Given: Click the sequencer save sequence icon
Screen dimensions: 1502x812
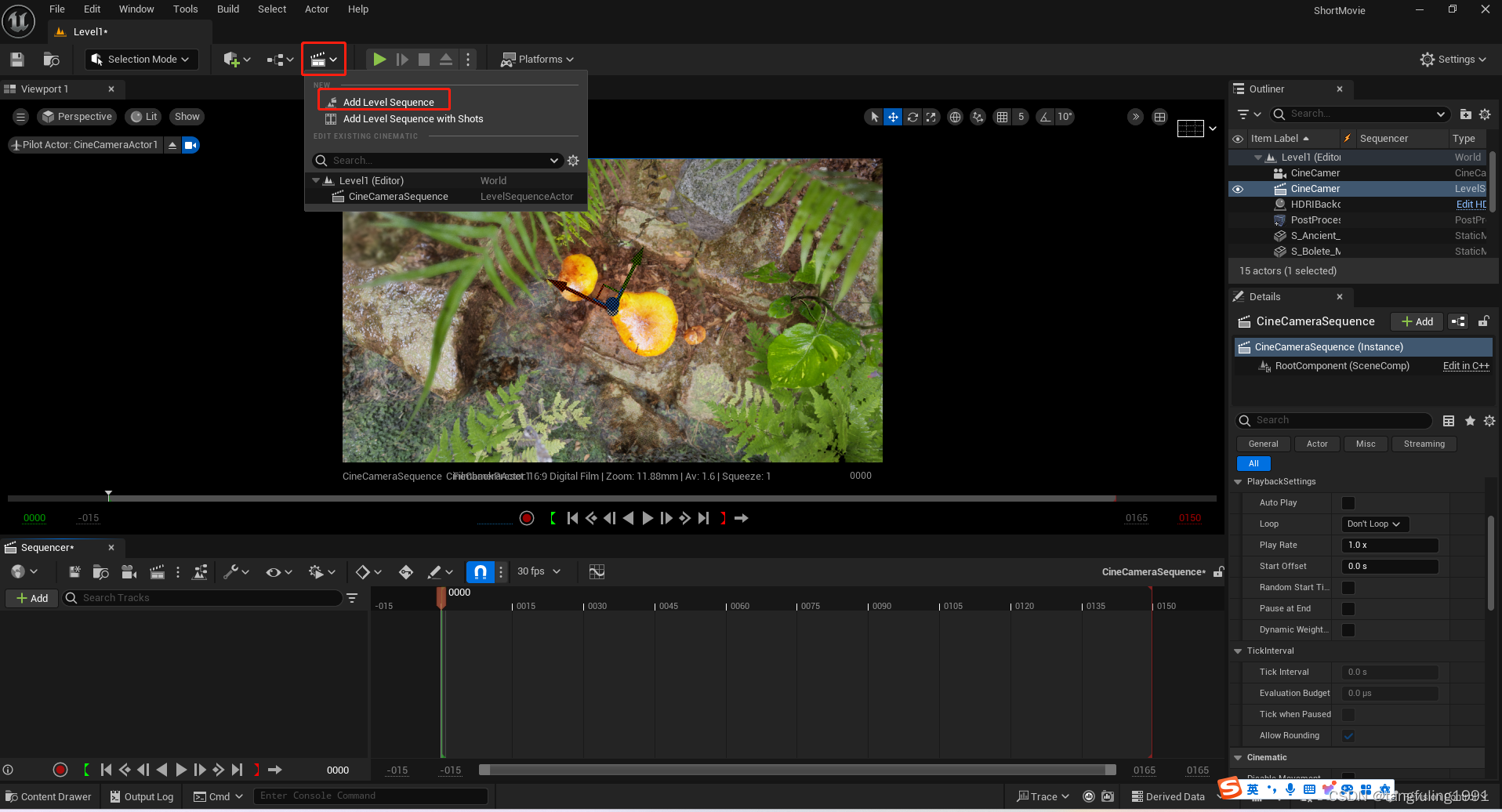Looking at the screenshot, I should 74,572.
